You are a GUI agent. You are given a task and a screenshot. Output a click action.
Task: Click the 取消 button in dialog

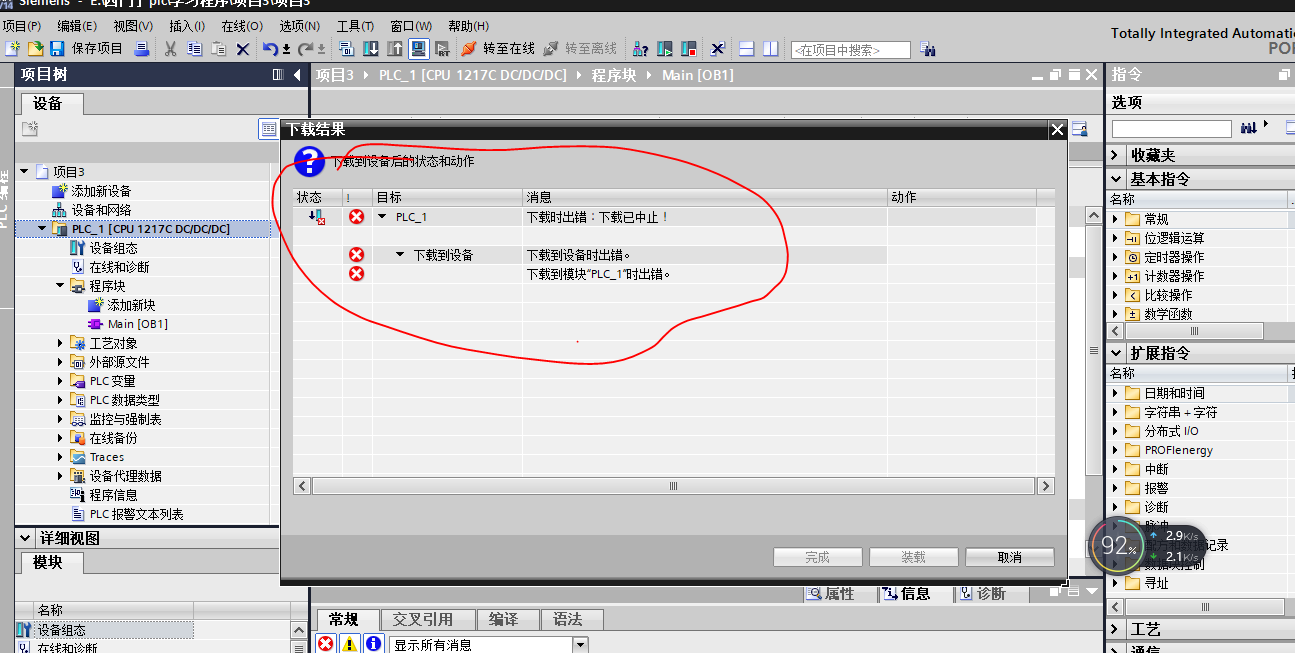coord(1009,557)
